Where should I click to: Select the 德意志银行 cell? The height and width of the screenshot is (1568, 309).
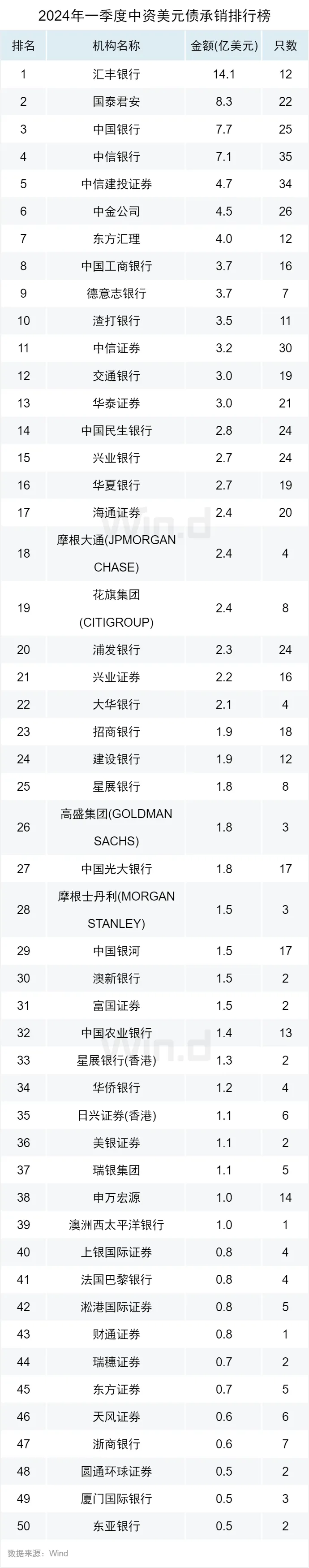116,294
